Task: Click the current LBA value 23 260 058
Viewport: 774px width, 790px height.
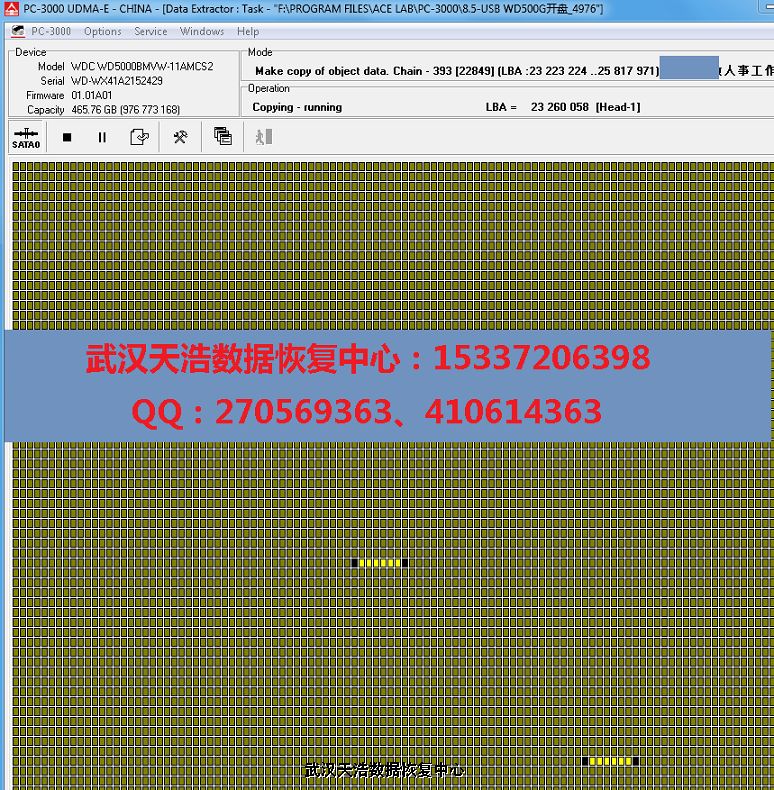Action: tap(560, 107)
